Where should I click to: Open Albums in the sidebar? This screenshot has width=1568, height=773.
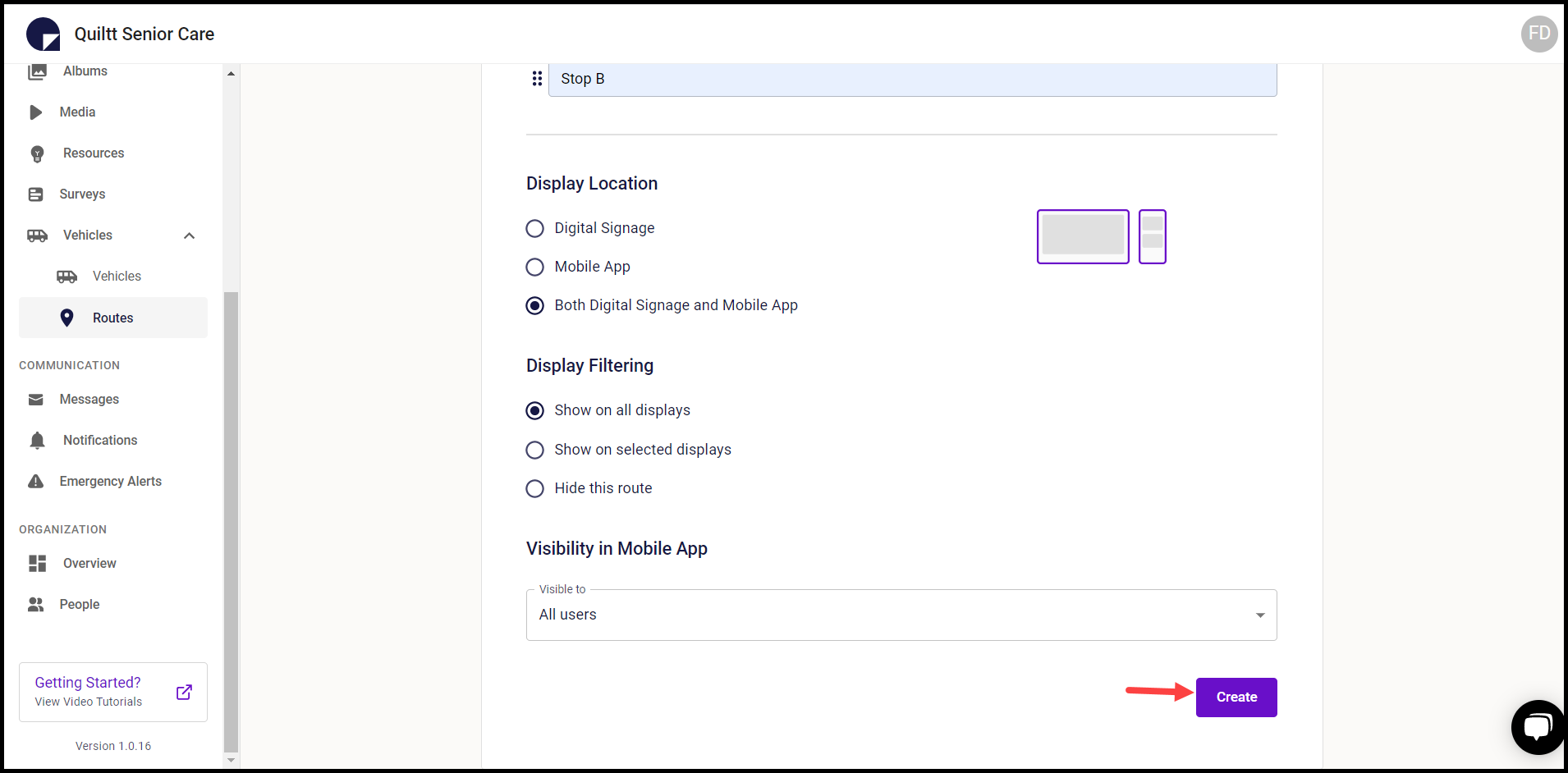click(x=85, y=71)
